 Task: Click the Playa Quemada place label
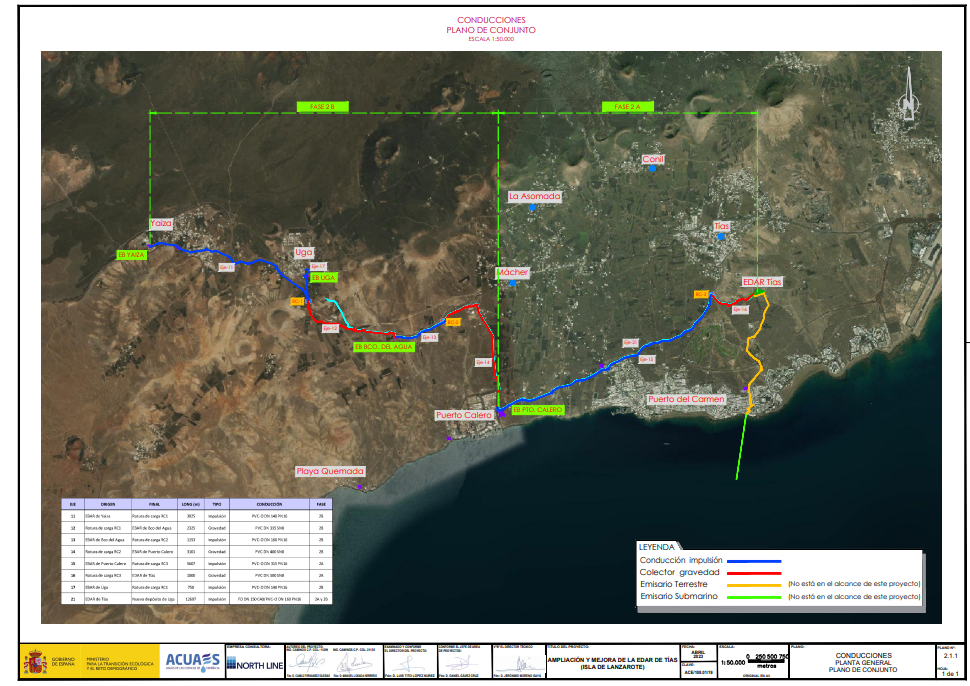(x=330, y=470)
